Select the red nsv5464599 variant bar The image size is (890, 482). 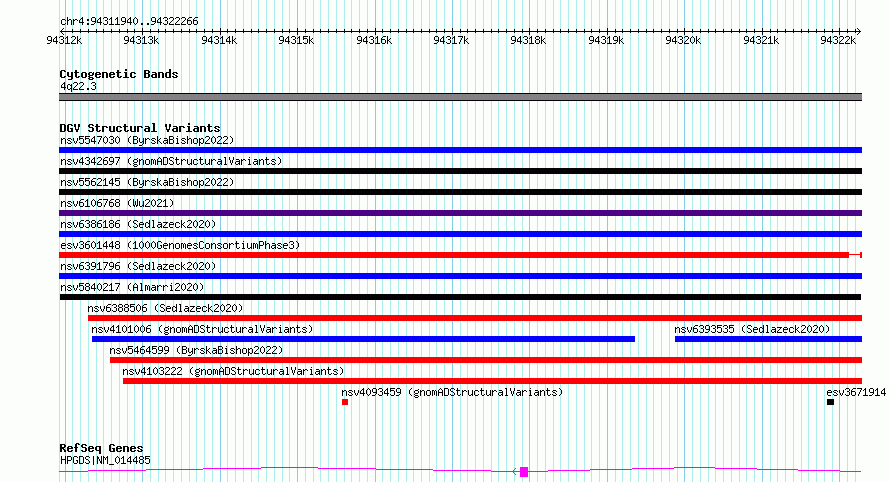486,361
